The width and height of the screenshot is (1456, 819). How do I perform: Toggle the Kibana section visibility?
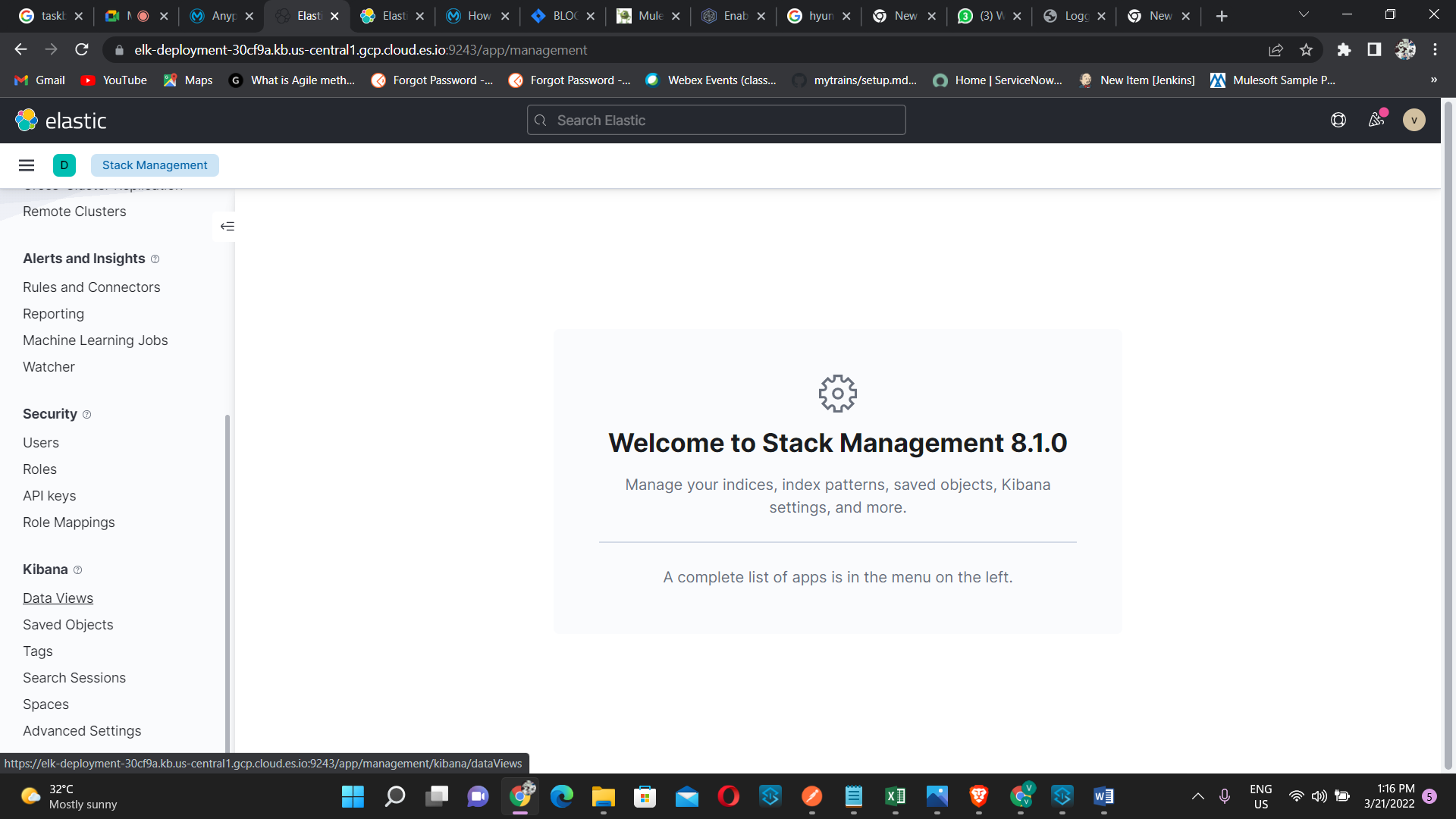pyautogui.click(x=45, y=569)
